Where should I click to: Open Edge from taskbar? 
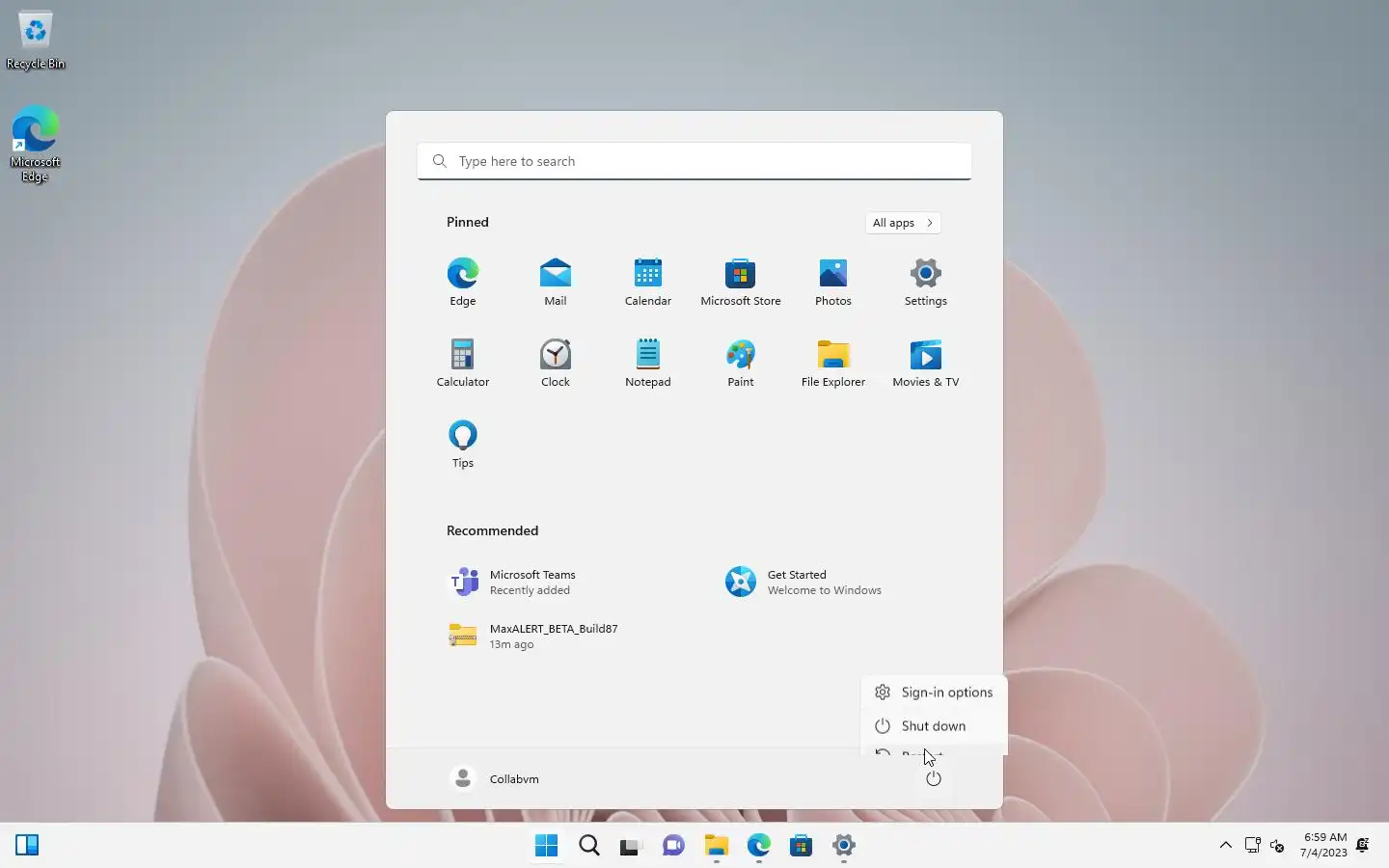[758, 846]
